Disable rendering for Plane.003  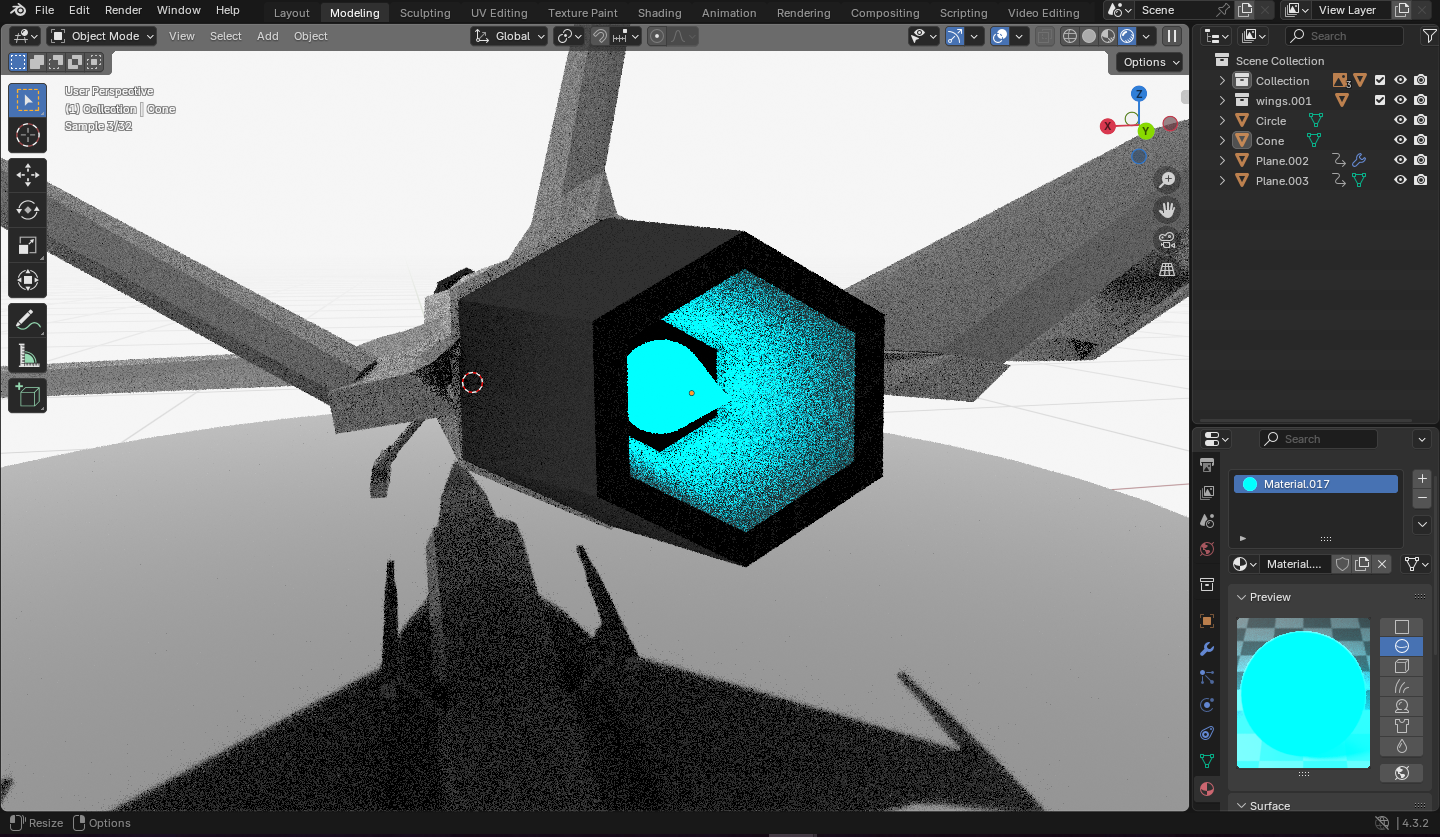click(x=1421, y=181)
